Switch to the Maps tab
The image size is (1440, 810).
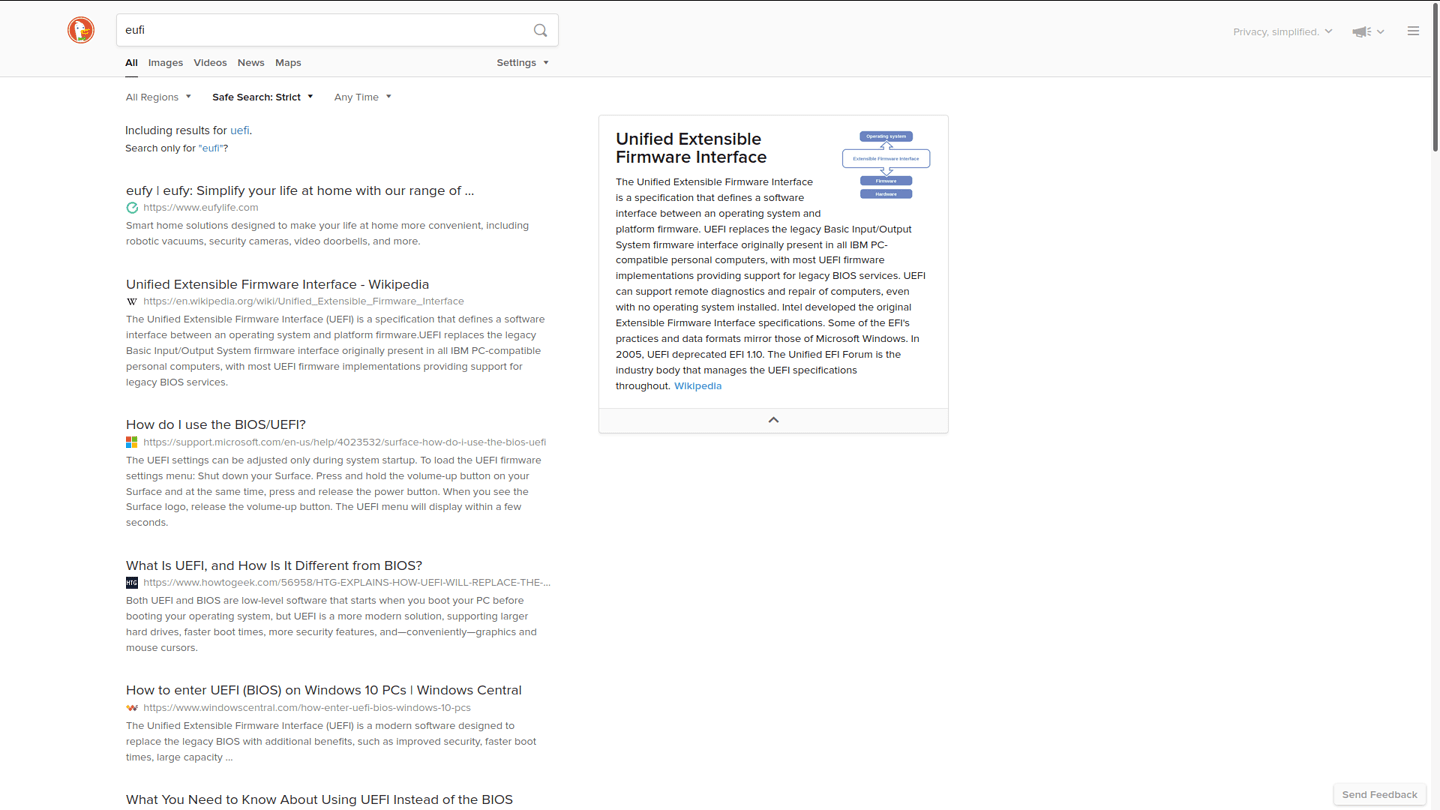[x=288, y=63]
